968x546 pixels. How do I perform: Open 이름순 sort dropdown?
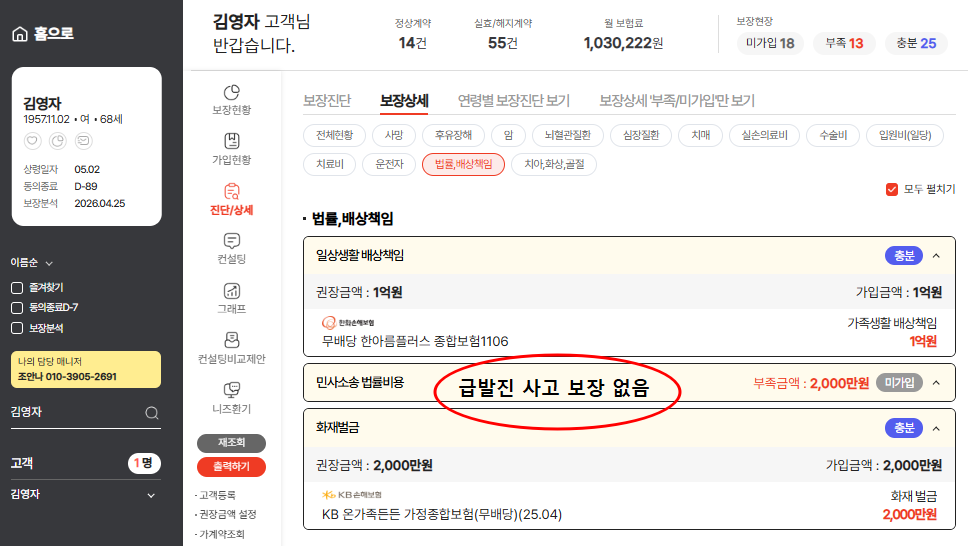click(31, 262)
